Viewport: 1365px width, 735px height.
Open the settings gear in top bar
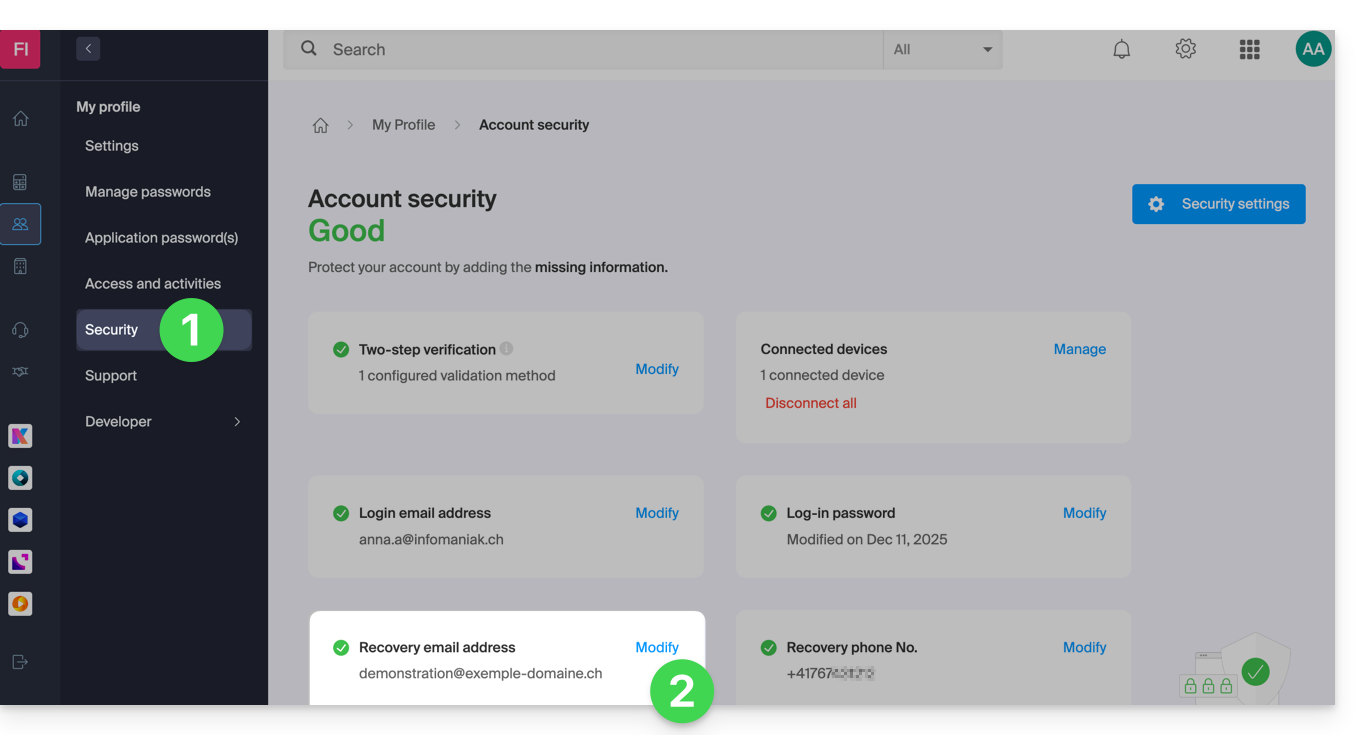(x=1186, y=49)
